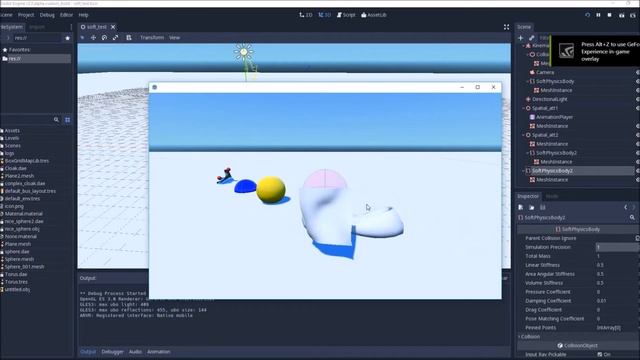This screenshot has width=640, height=360.
Task: Select the Rotate mode tool in viewport toolbar
Action: point(104,38)
